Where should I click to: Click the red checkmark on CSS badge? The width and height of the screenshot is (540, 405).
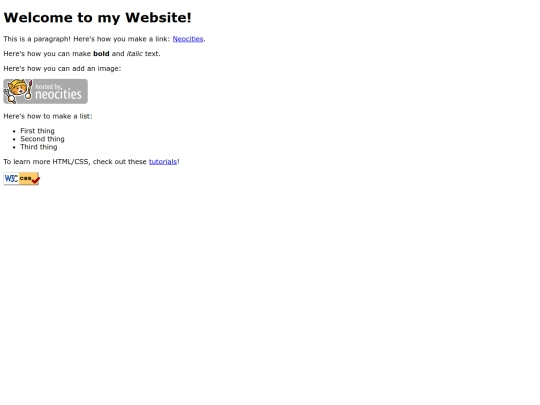[x=36, y=180]
